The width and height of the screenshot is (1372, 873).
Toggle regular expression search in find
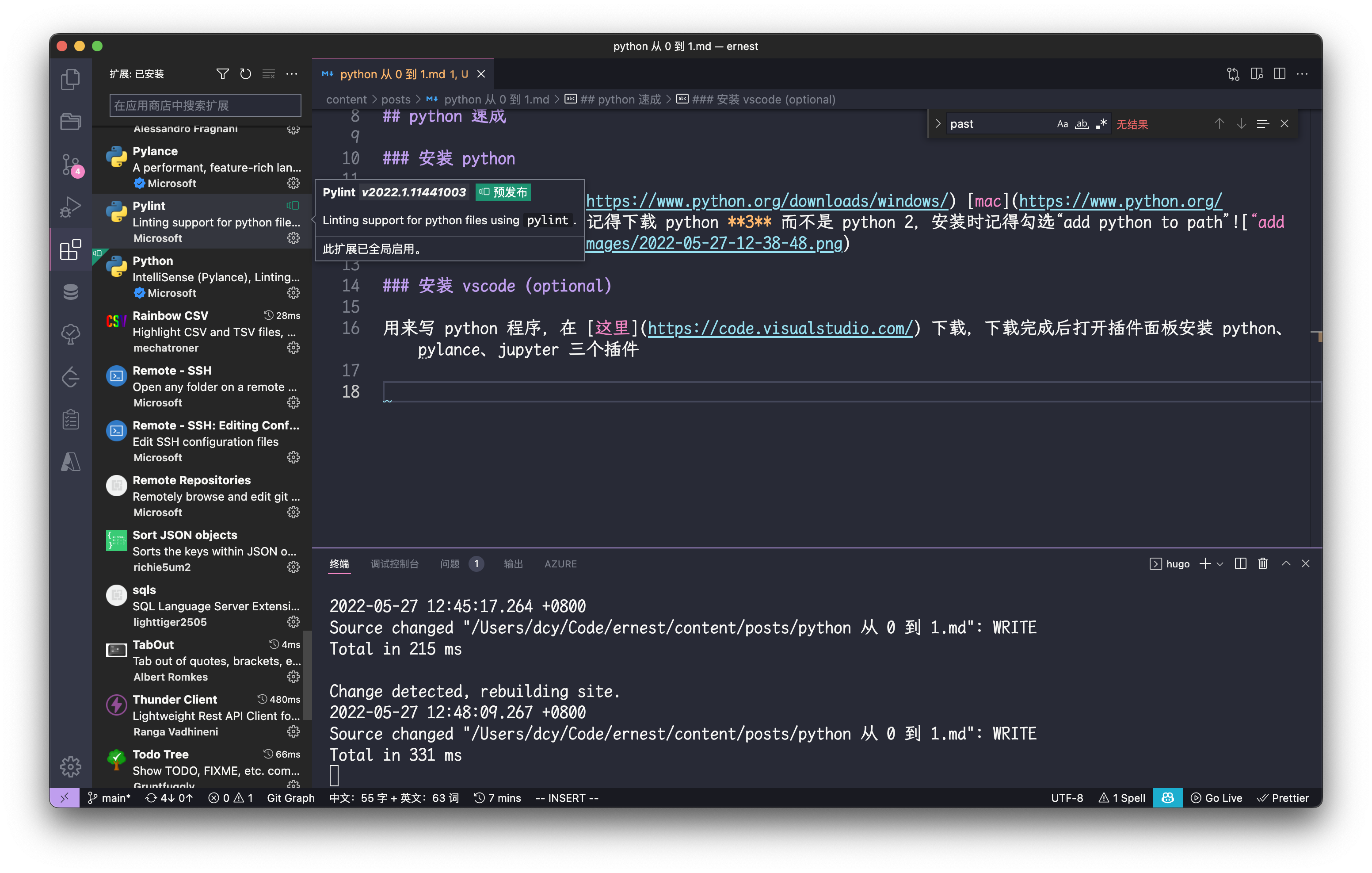(x=1101, y=124)
